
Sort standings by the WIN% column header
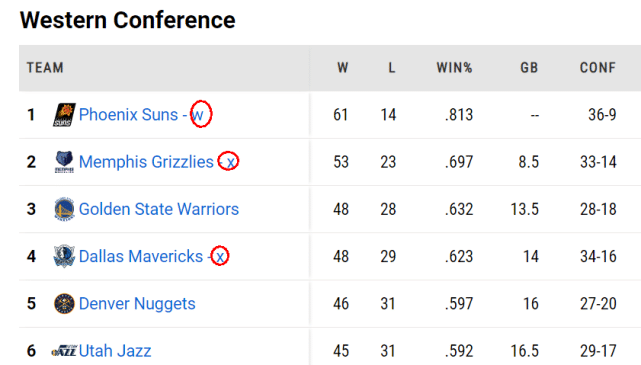(x=454, y=67)
